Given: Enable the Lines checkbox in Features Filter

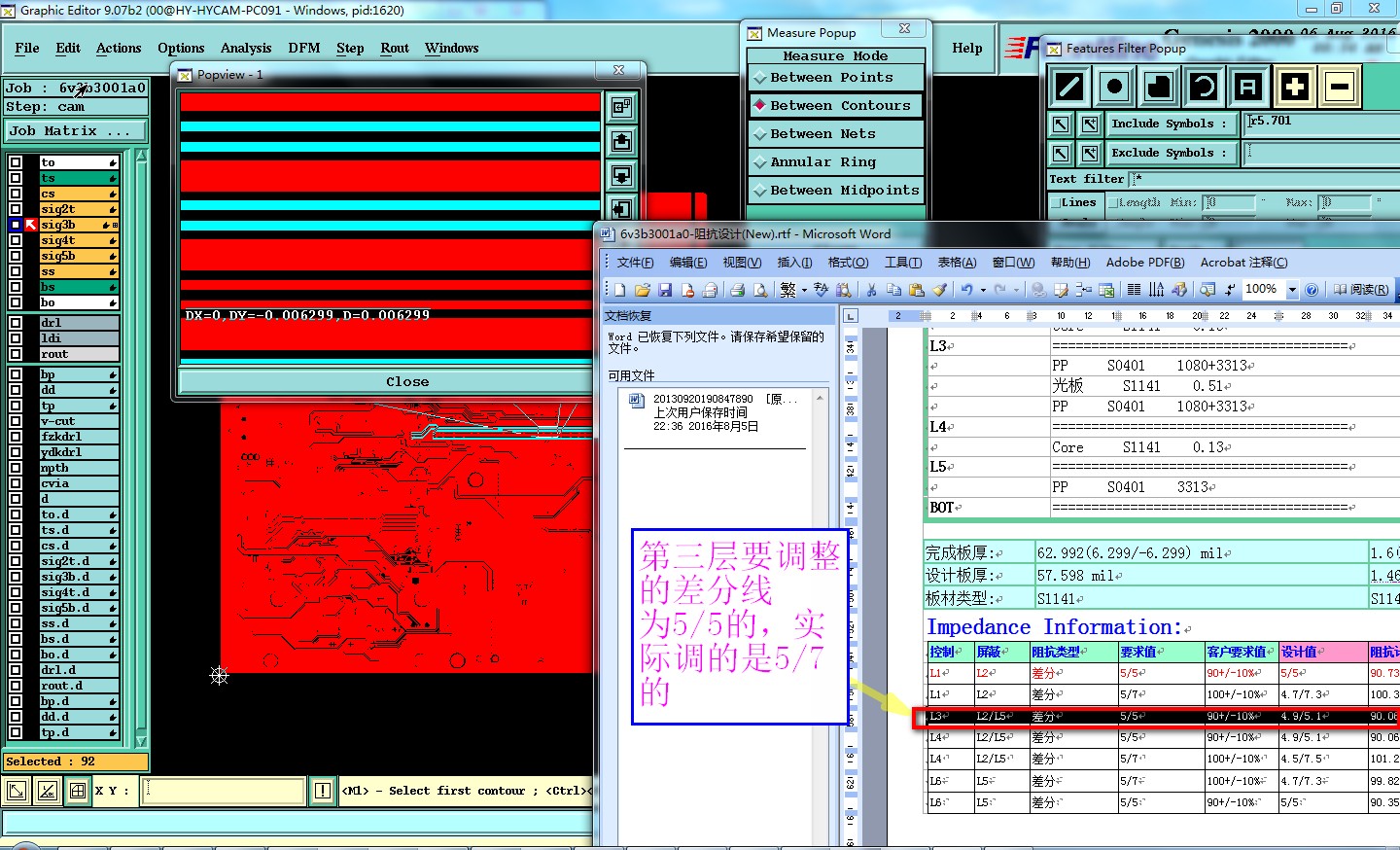Looking at the screenshot, I should [x=1055, y=202].
